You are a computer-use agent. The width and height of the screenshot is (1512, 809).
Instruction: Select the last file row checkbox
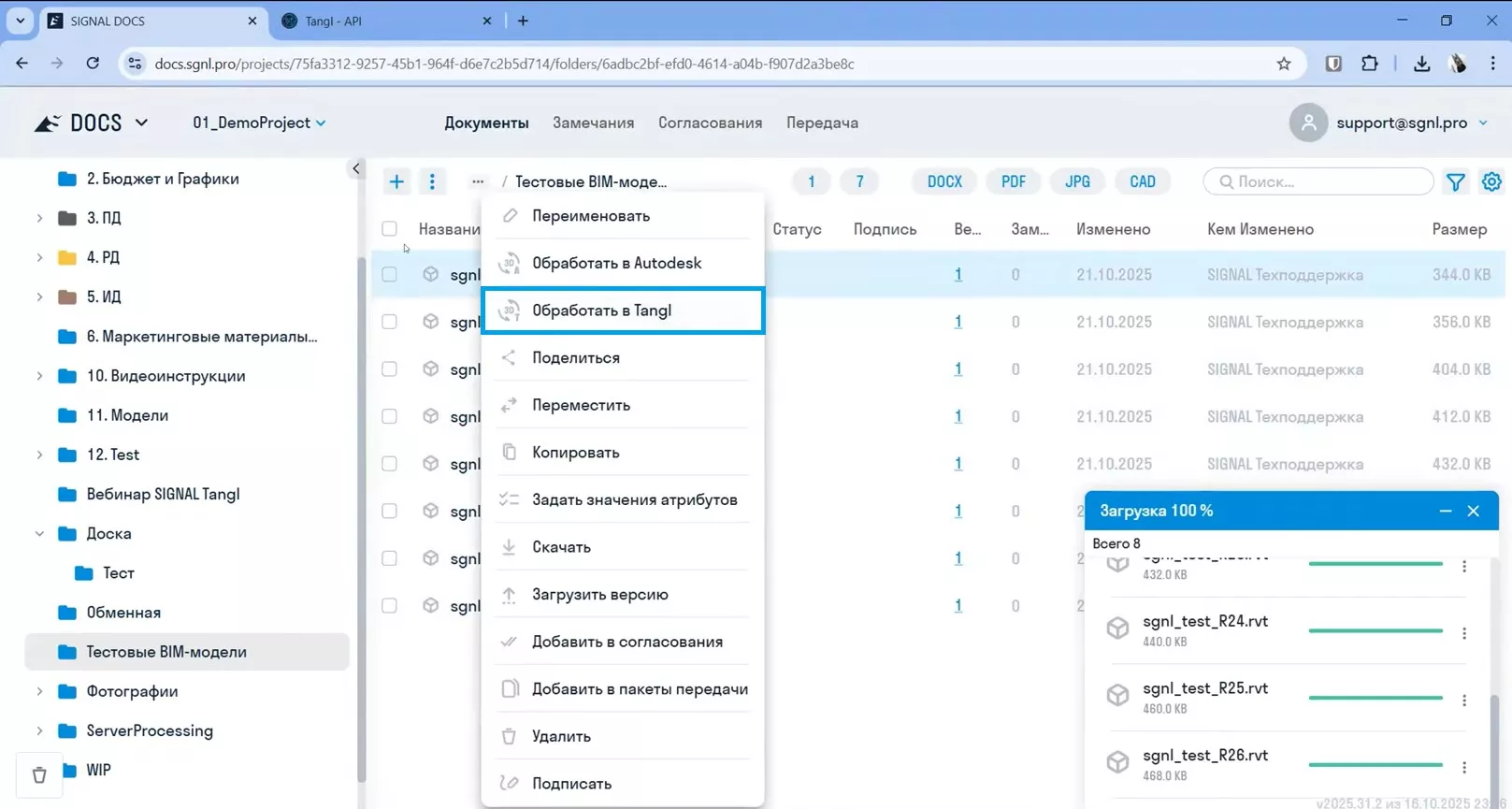tap(390, 606)
